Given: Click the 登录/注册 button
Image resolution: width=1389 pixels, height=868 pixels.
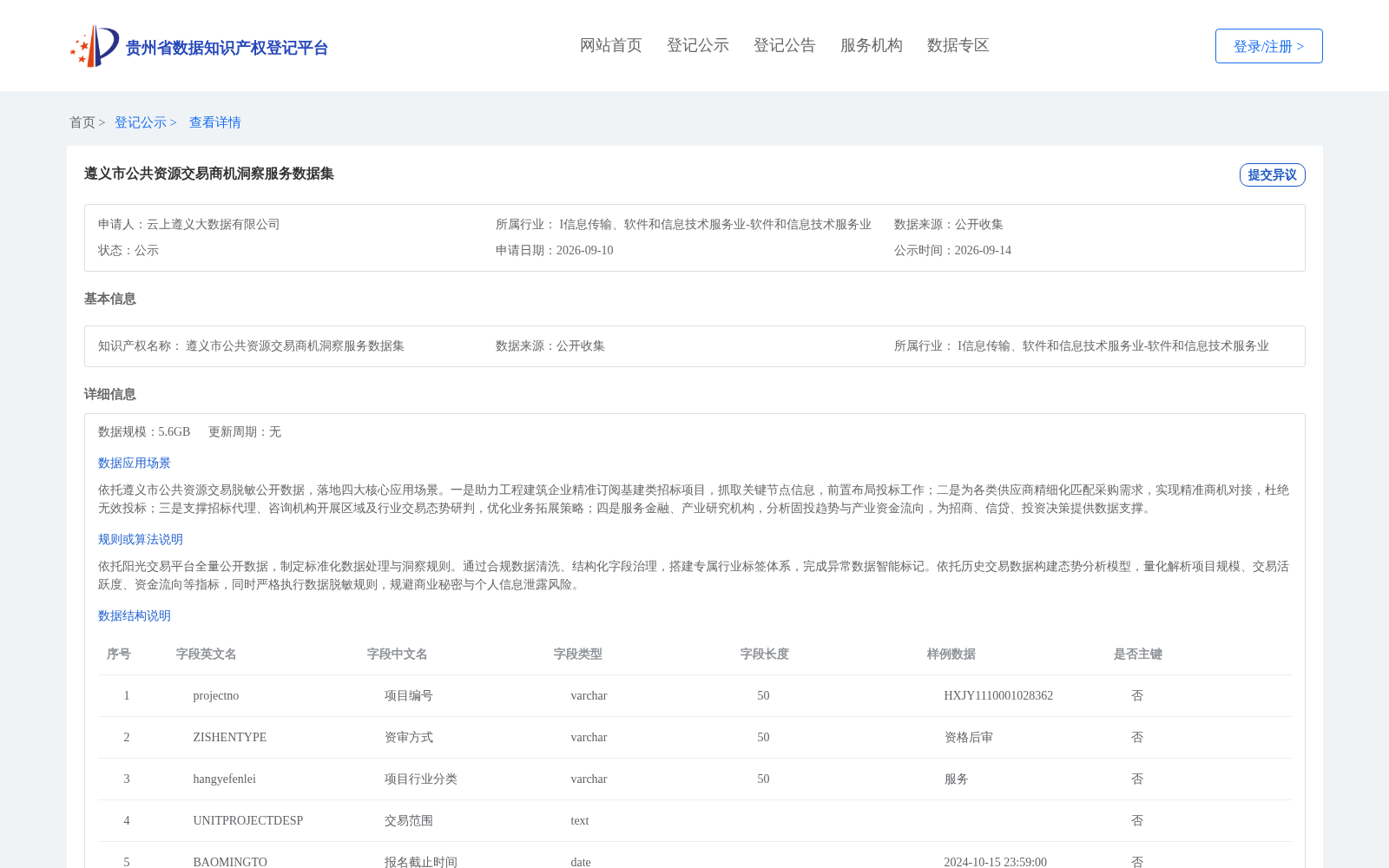Looking at the screenshot, I should (x=1269, y=46).
